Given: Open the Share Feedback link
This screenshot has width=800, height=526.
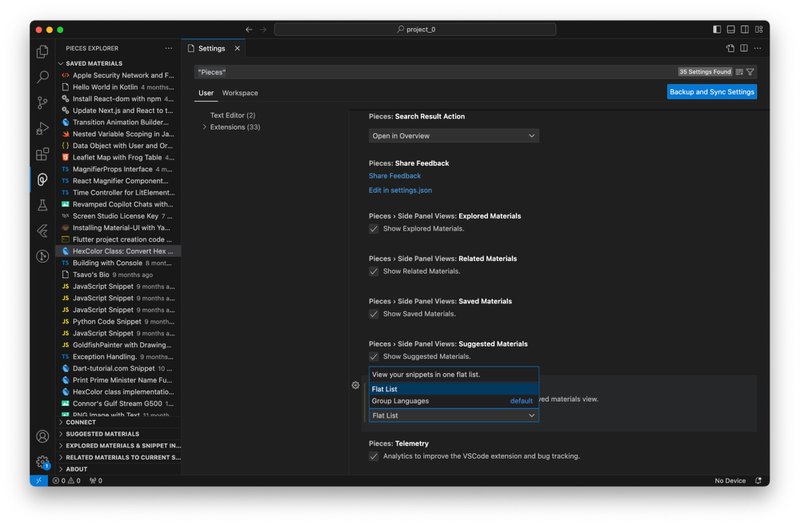Looking at the screenshot, I should (x=395, y=176).
